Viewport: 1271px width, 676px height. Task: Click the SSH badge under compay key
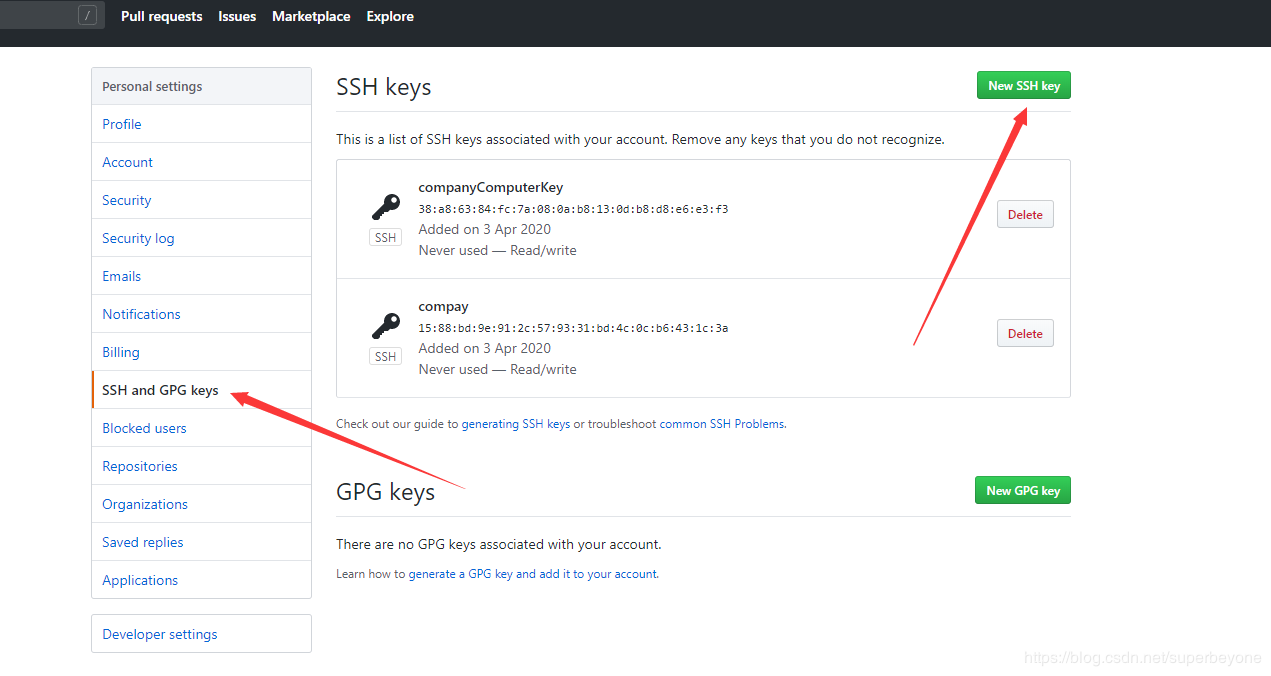(x=385, y=357)
